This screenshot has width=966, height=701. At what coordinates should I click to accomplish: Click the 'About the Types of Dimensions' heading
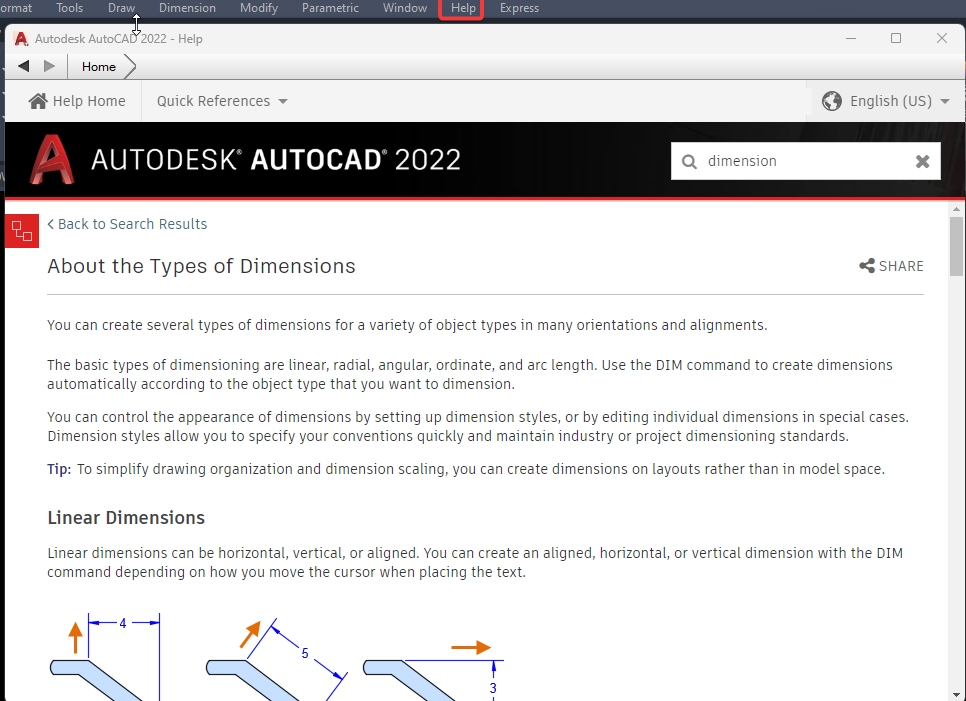(x=201, y=266)
